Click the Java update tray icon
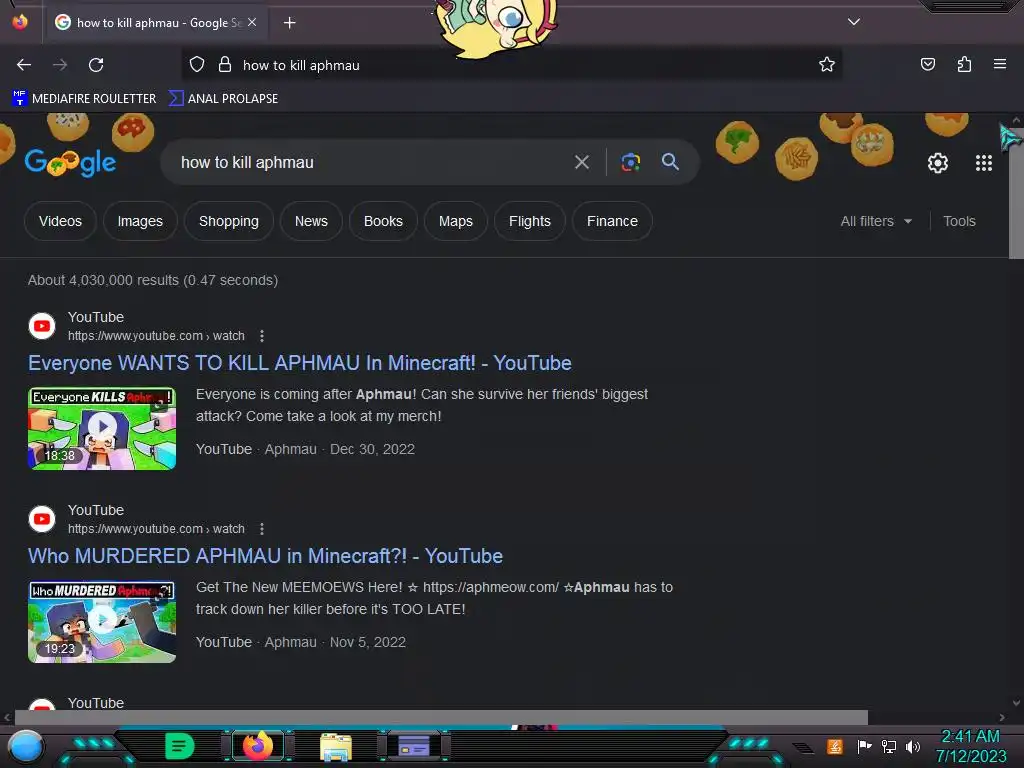The width and height of the screenshot is (1024, 768). click(835, 746)
